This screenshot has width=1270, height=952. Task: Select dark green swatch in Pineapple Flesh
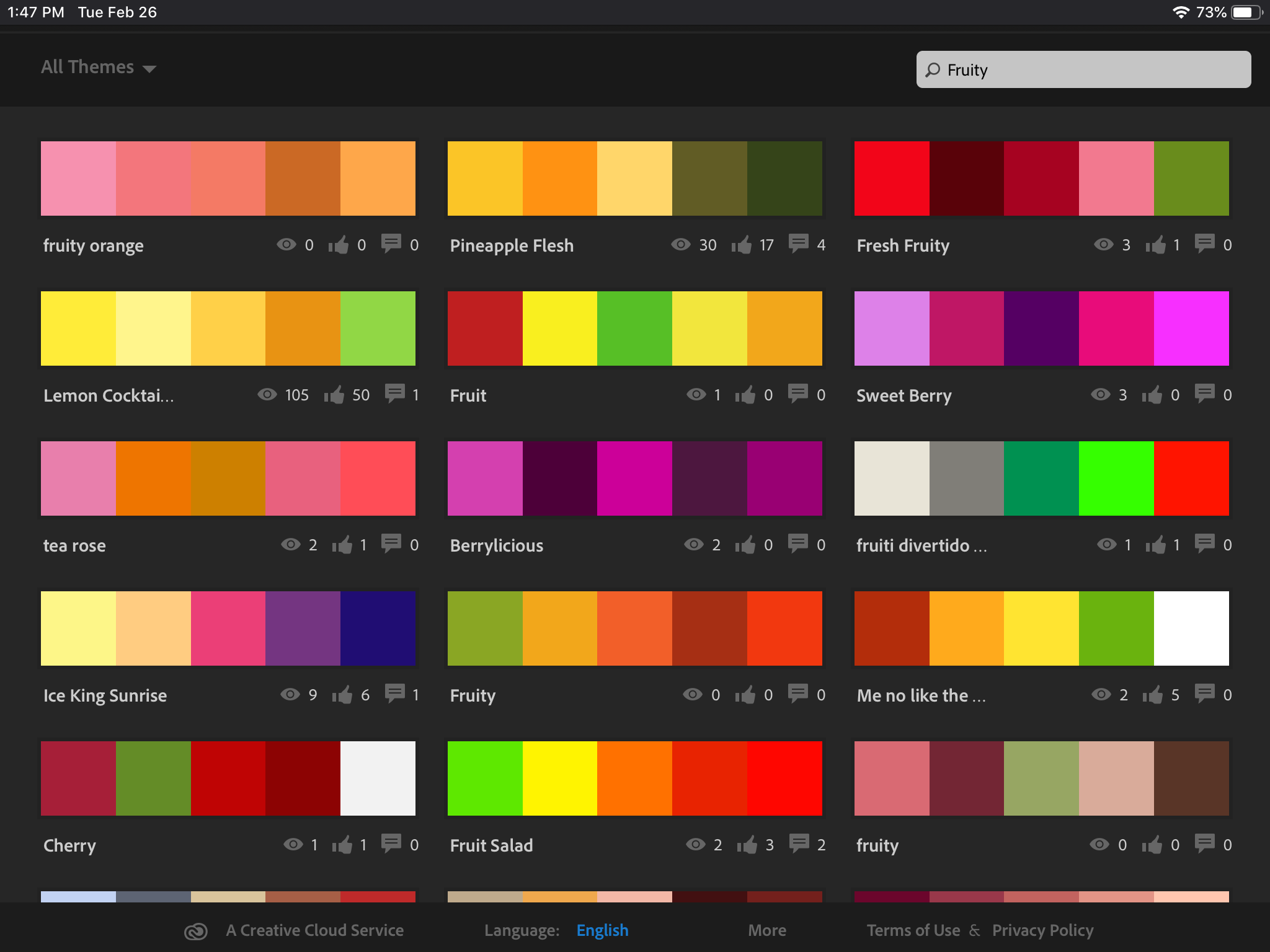pyautogui.click(x=784, y=178)
